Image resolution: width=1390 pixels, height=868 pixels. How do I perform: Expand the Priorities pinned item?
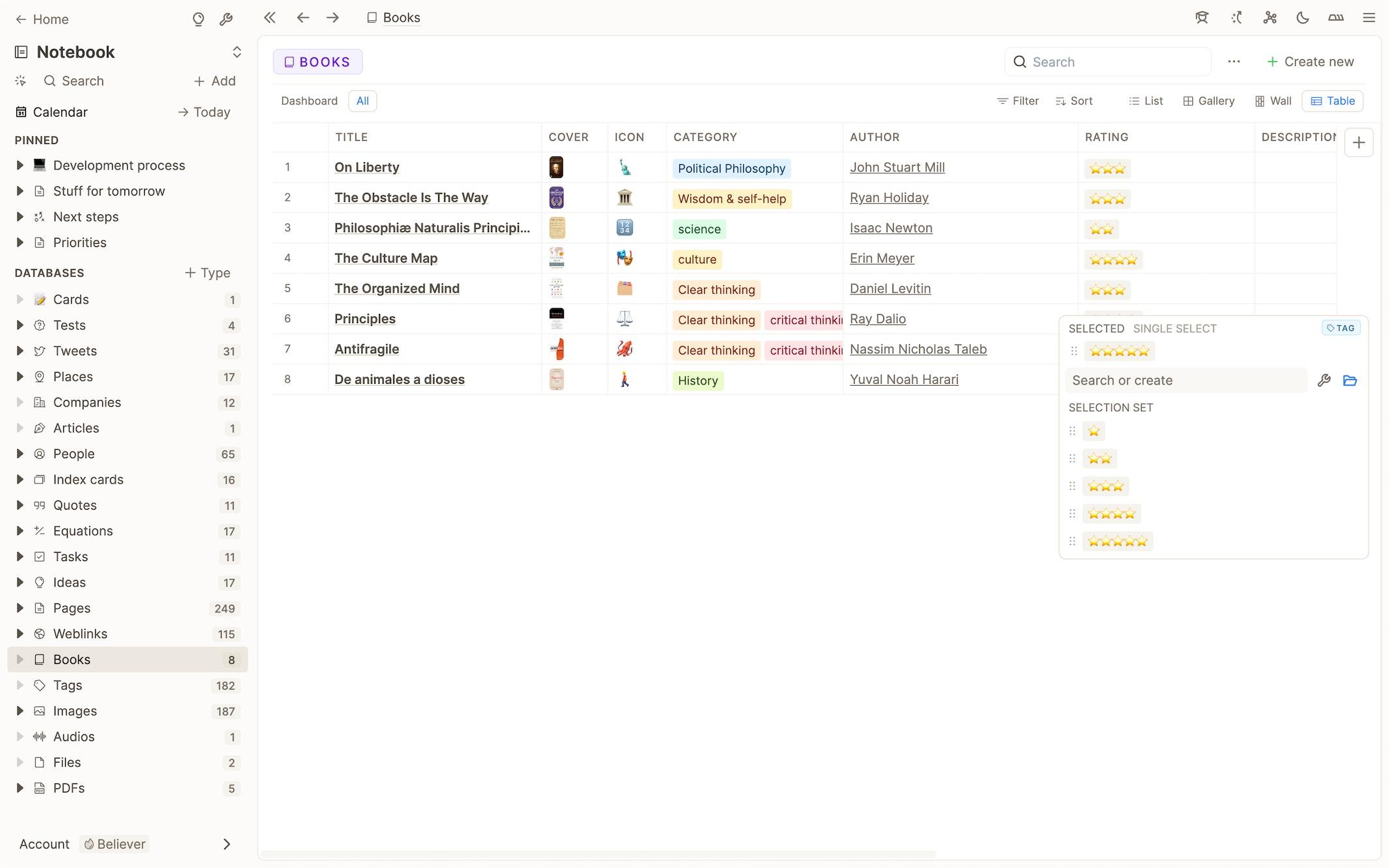(x=20, y=242)
